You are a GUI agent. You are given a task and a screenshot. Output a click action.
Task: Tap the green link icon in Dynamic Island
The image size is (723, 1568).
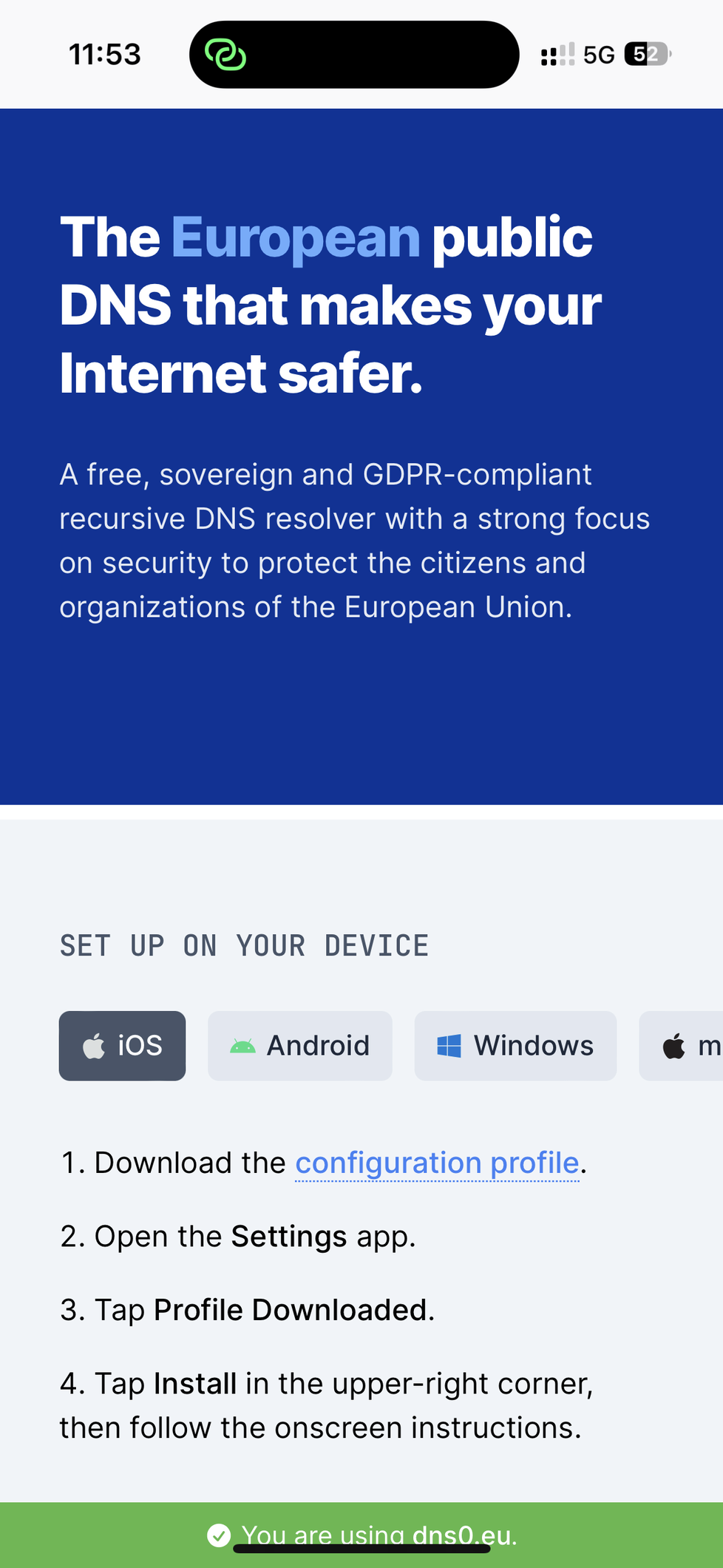click(x=225, y=55)
